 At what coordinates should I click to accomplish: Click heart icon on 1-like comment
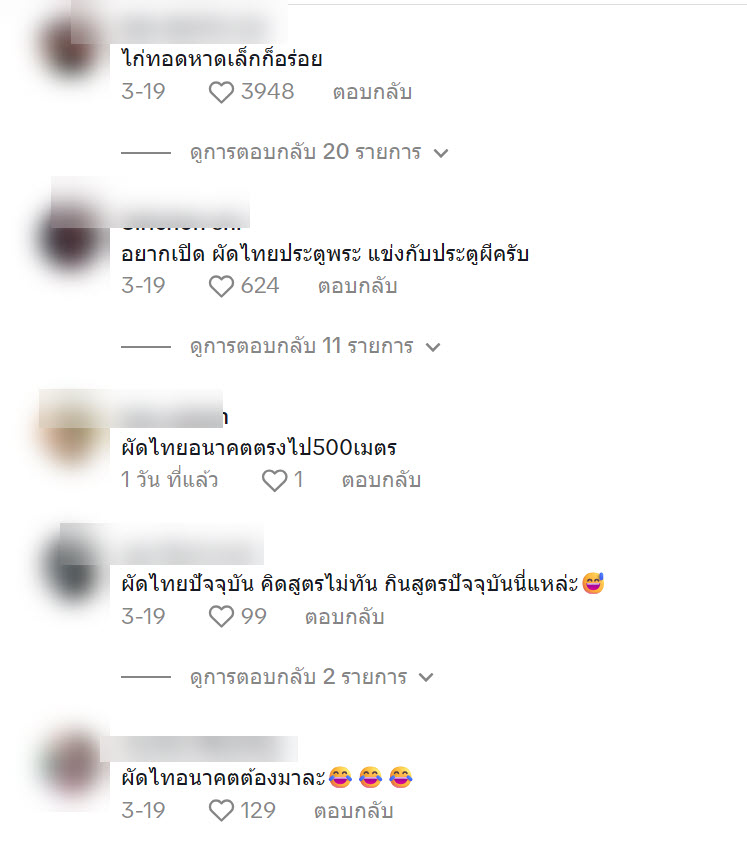click(x=274, y=480)
